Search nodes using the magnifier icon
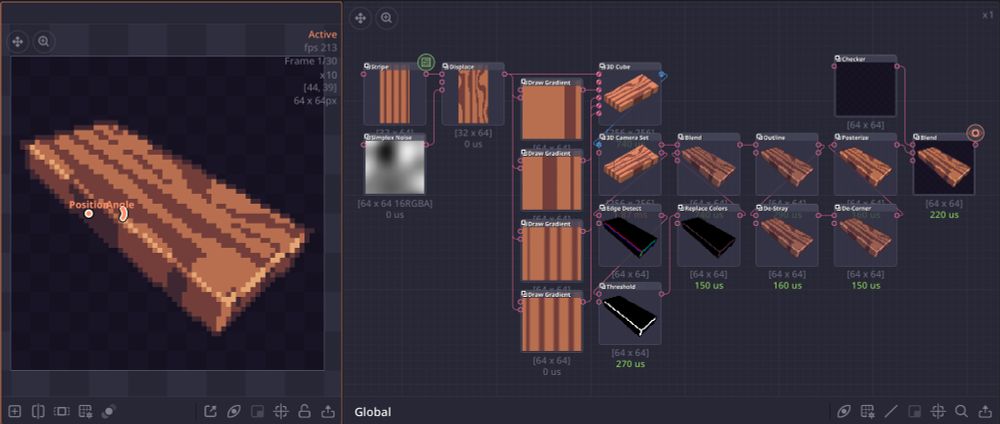Viewport: 1000px width, 424px height. click(961, 411)
